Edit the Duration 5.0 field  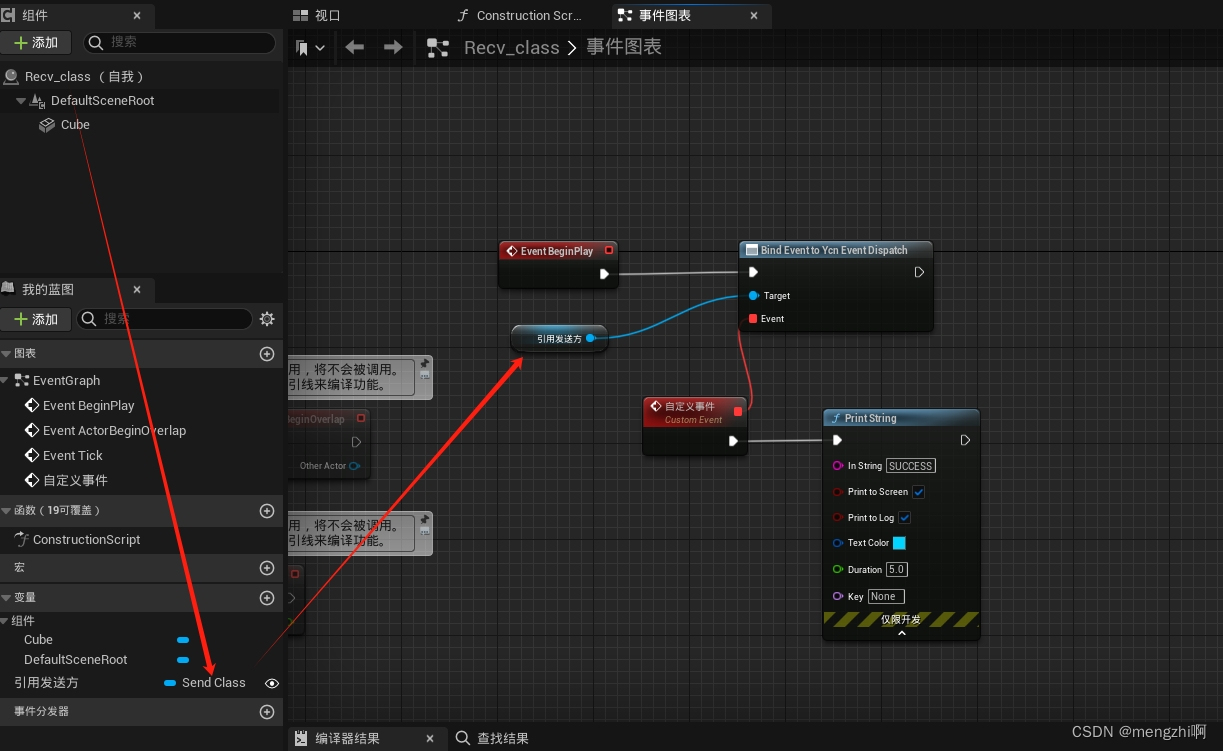coord(896,570)
